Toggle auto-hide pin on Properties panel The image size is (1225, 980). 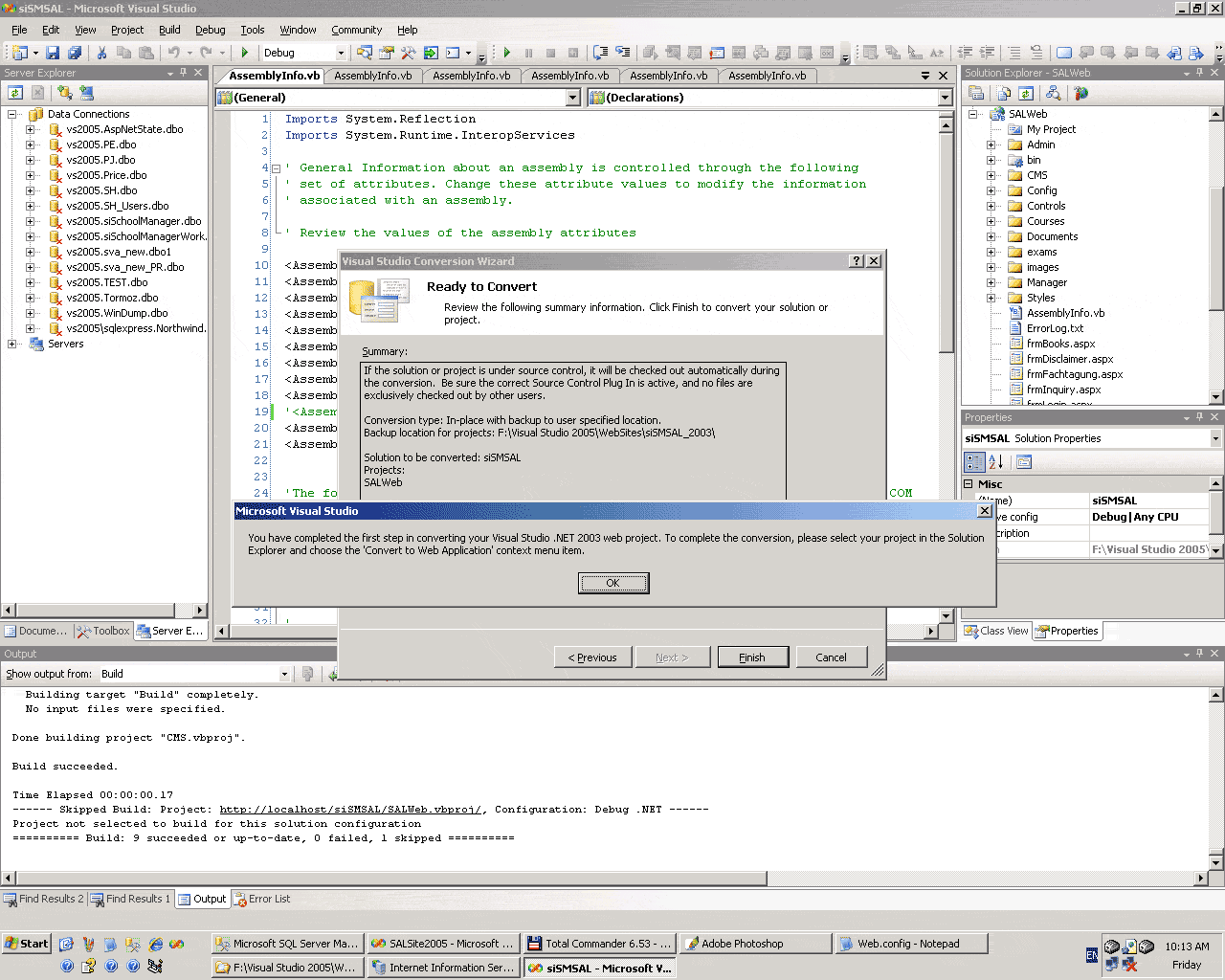[x=1200, y=417]
